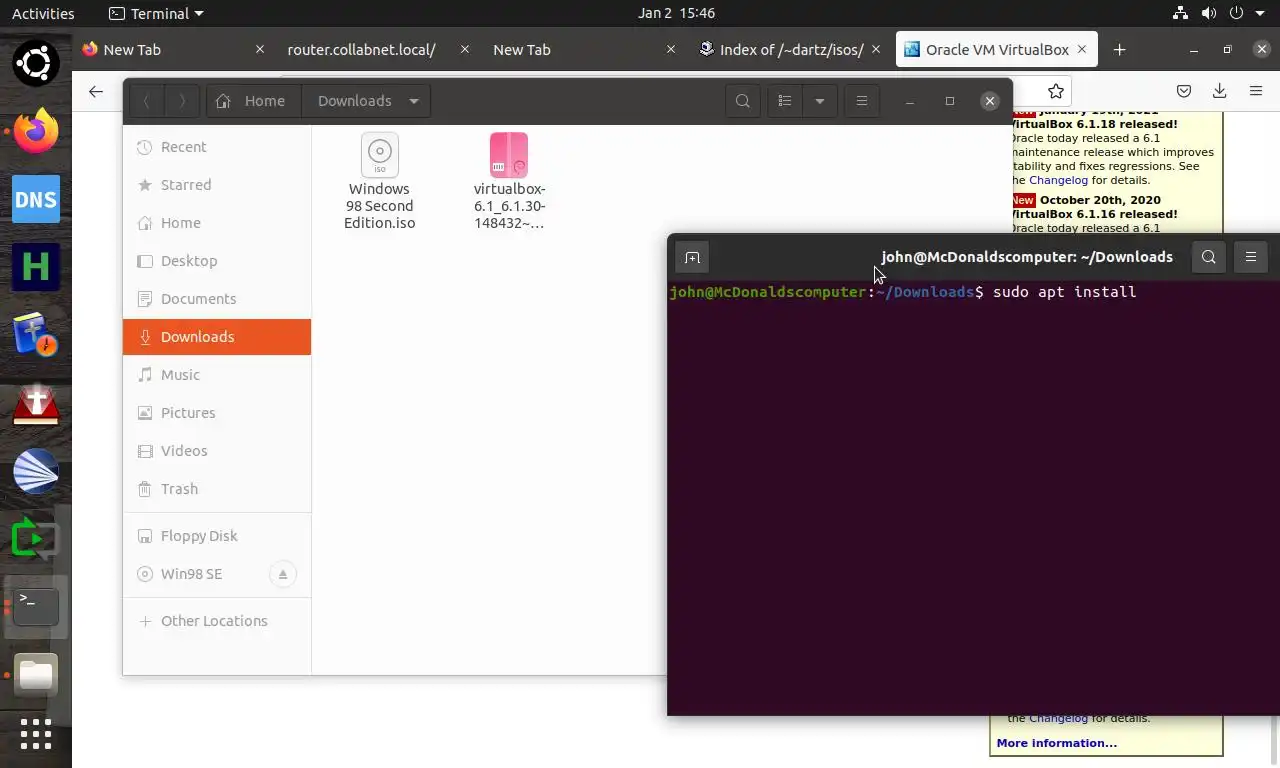Close the Index of /~dartz/isos/ tab
1280x768 pixels.
point(876,49)
